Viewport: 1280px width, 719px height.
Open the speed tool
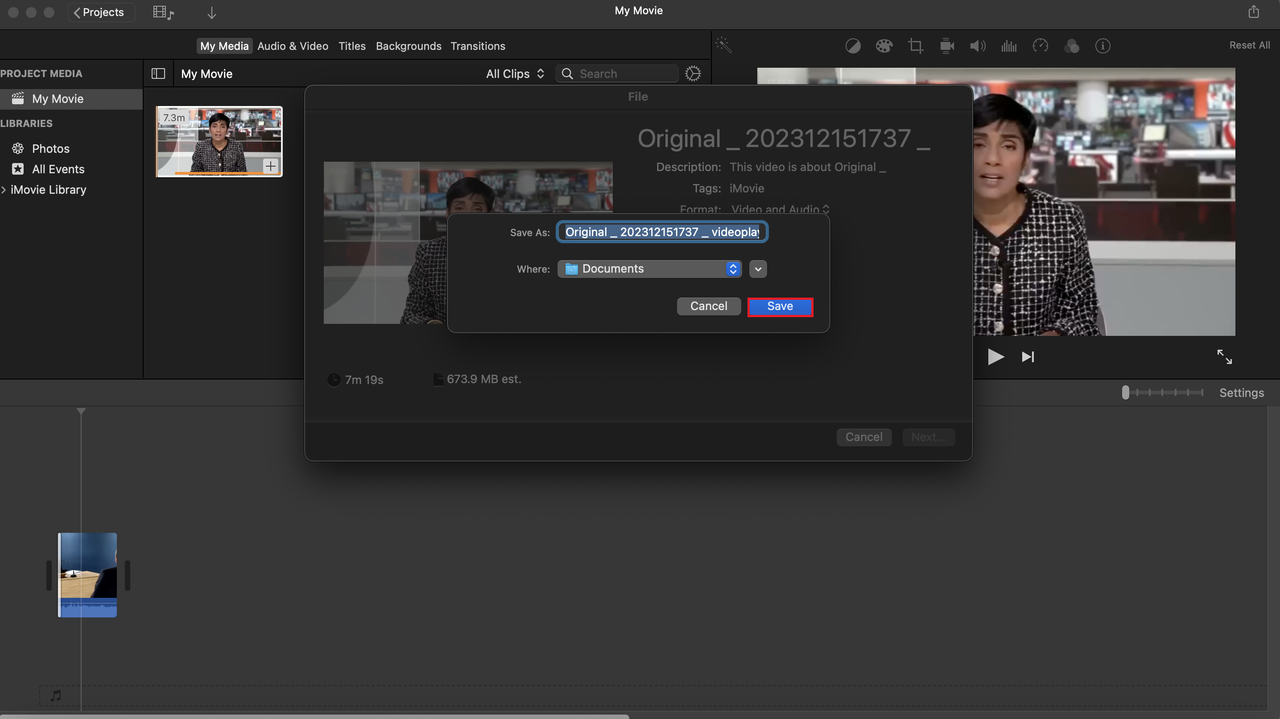pyautogui.click(x=1040, y=46)
